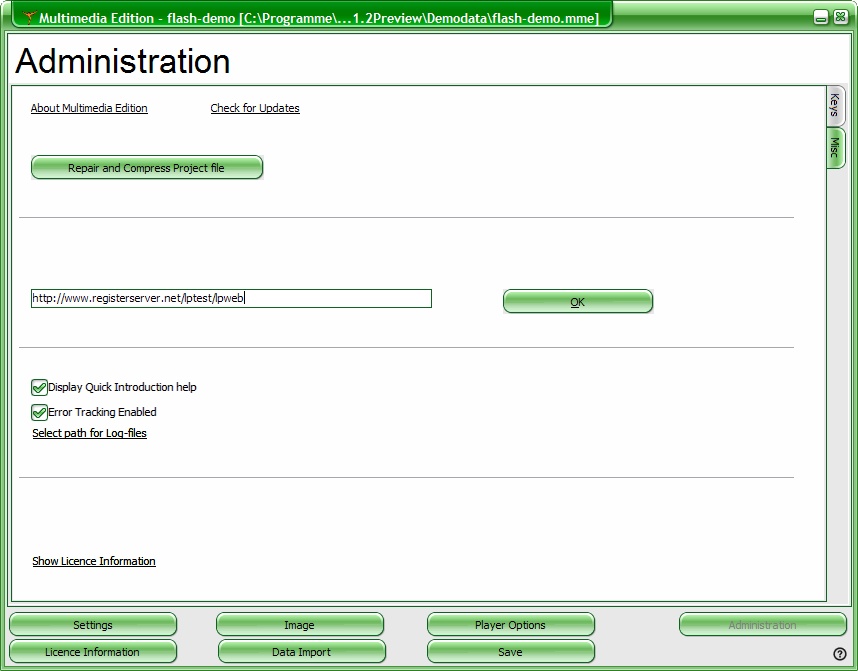
Task: Open Player Options section
Action: tap(510, 625)
